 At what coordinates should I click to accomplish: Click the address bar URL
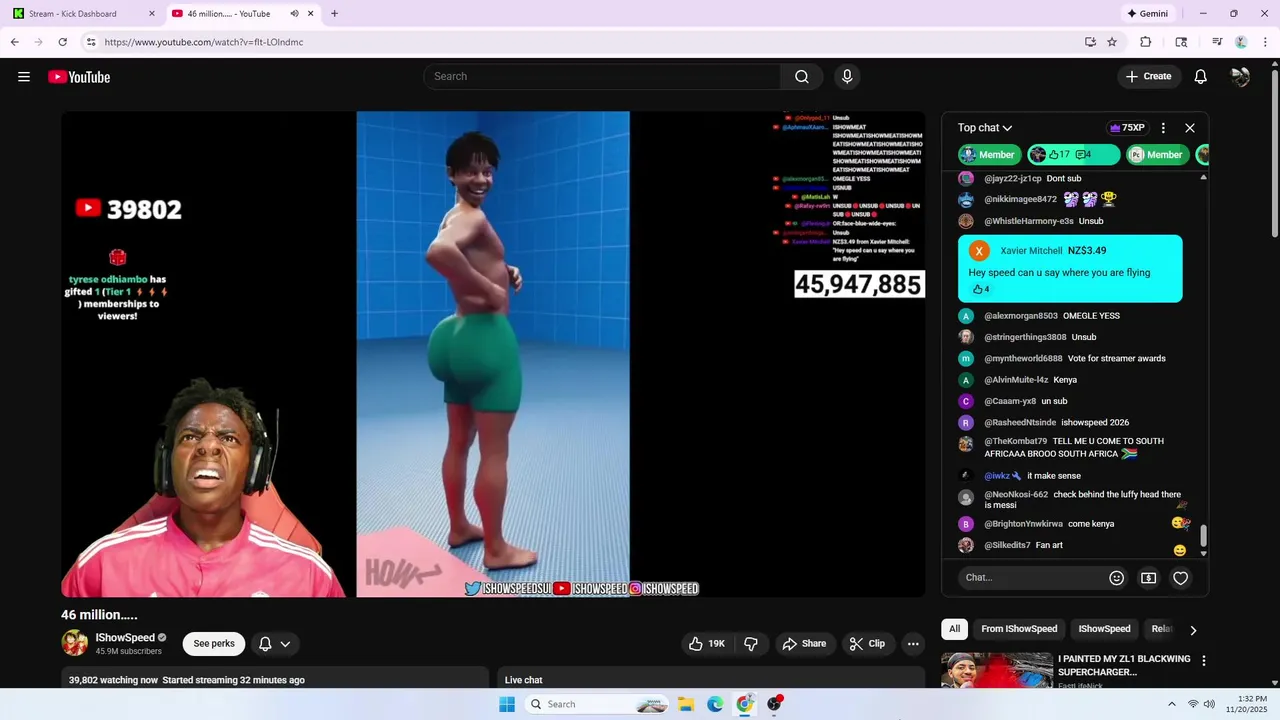point(204,42)
